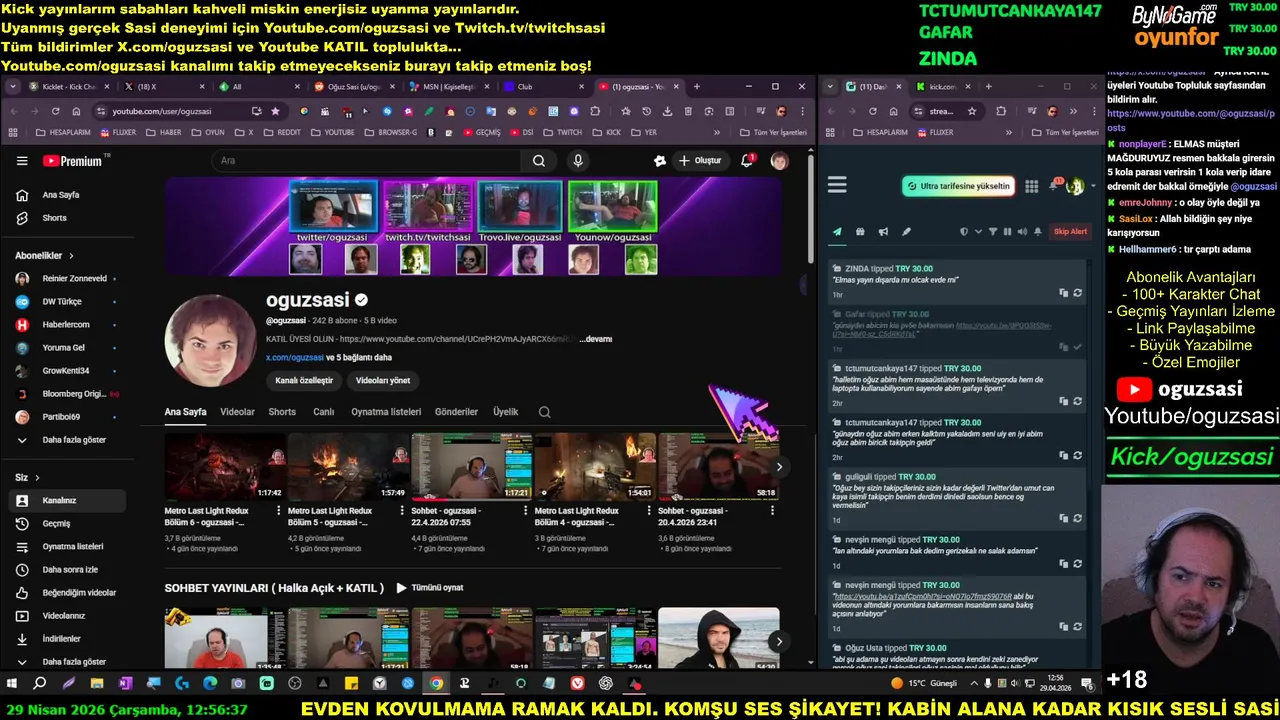This screenshot has width=1280, height=720.
Task: Switch to the Canlı channel tab
Action: point(324,412)
